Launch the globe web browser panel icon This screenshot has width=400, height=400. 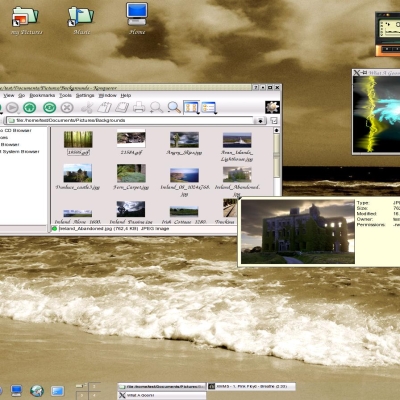(37, 391)
